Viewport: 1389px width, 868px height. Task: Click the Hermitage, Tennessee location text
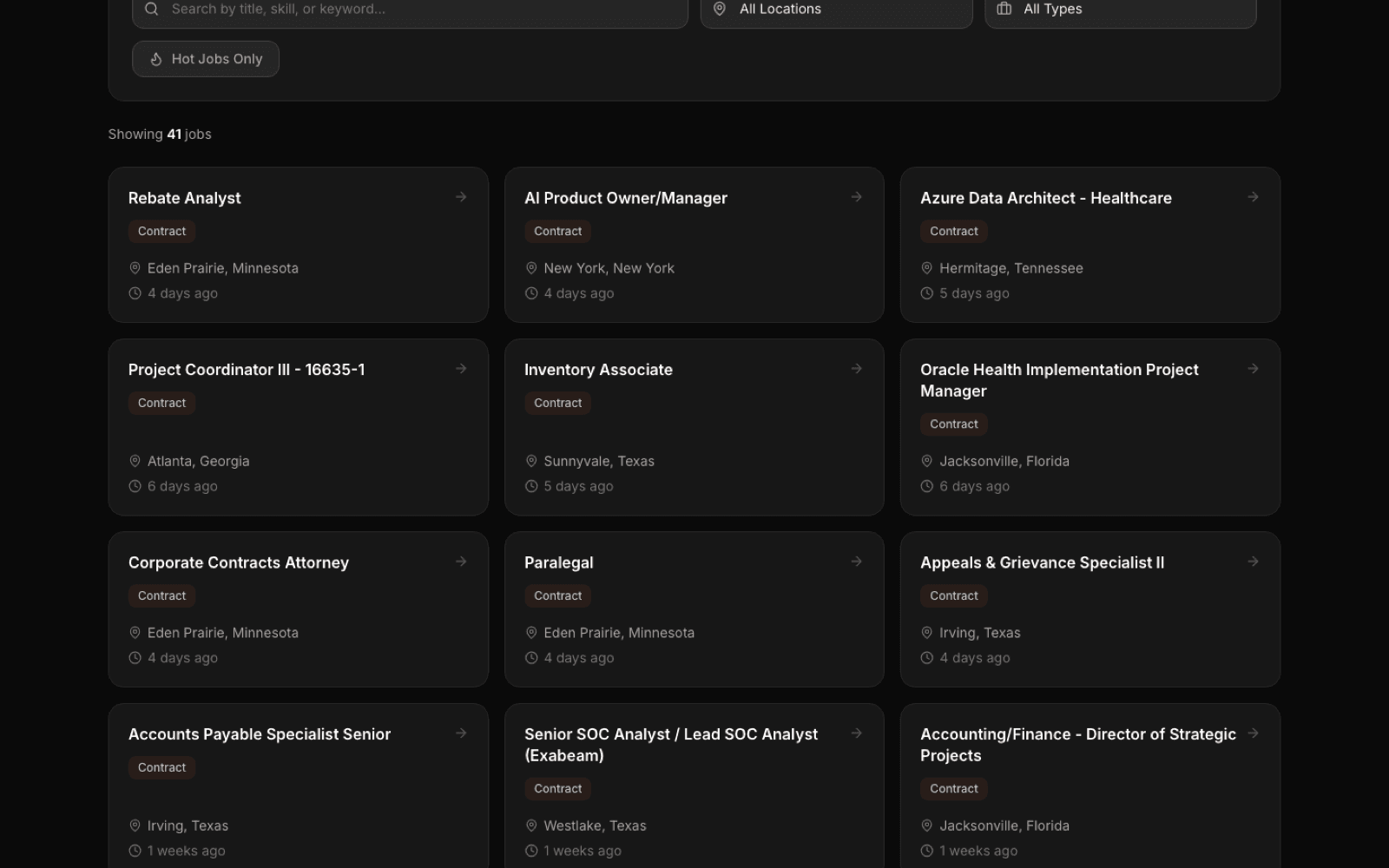1011,268
